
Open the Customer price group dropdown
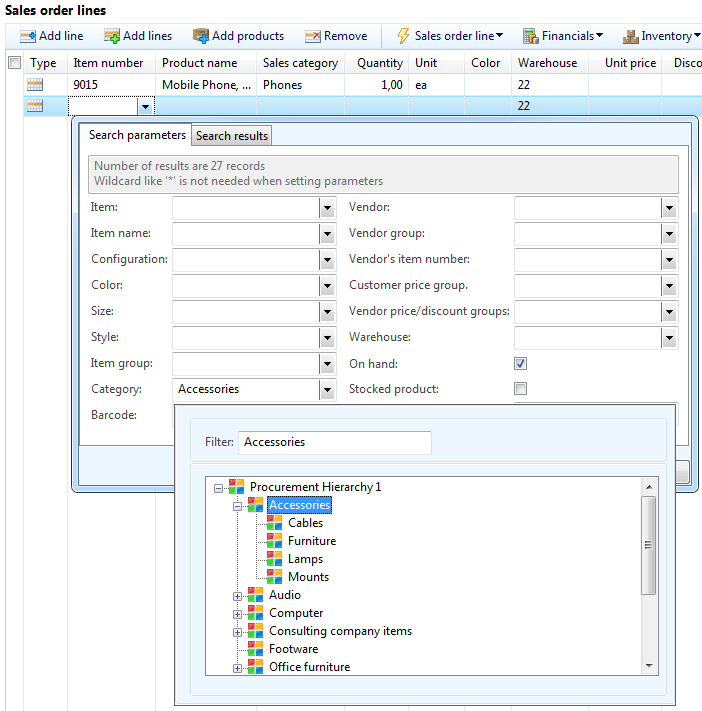coord(669,286)
